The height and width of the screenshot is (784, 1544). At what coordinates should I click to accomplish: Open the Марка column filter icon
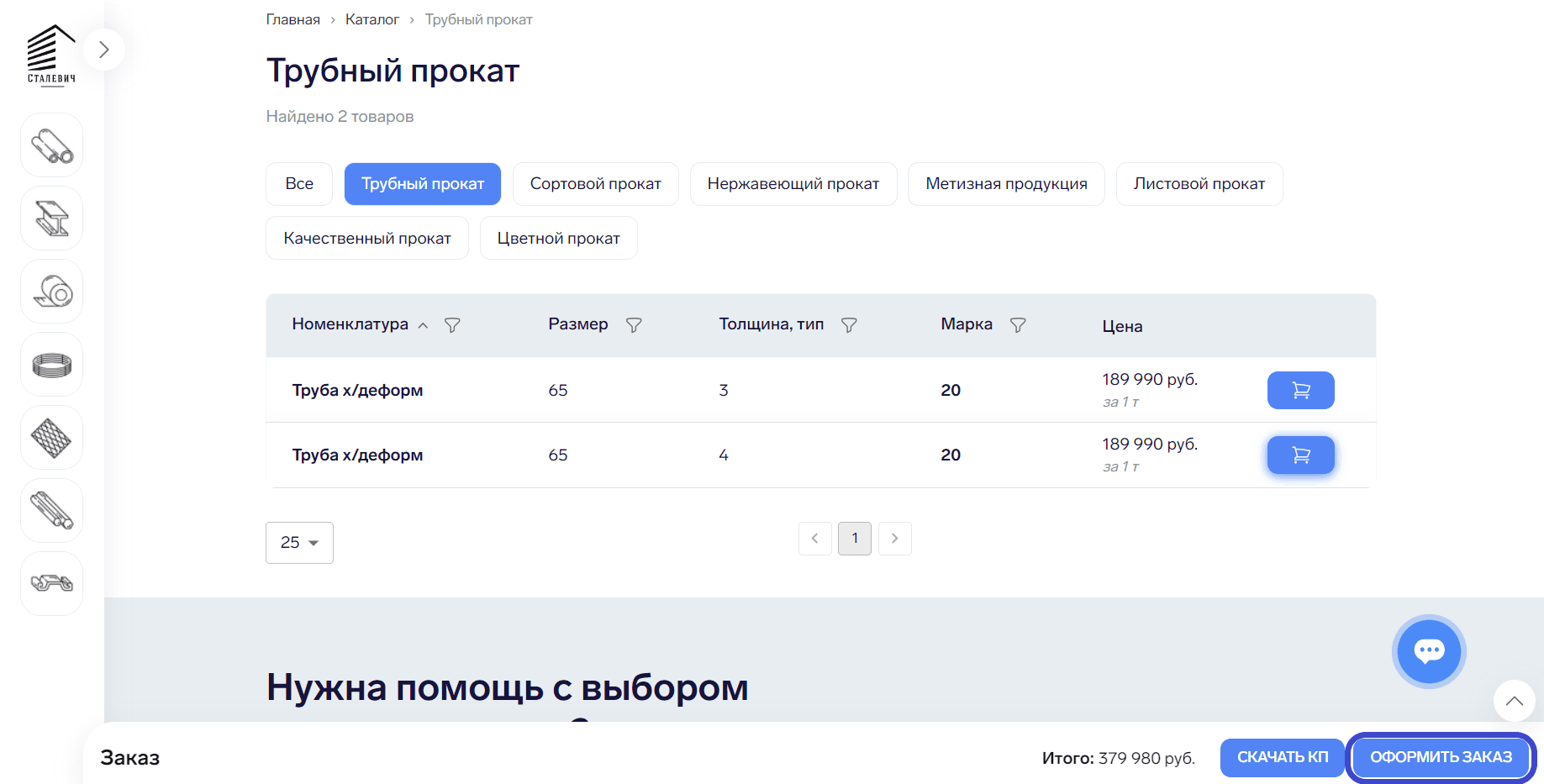tap(1018, 325)
